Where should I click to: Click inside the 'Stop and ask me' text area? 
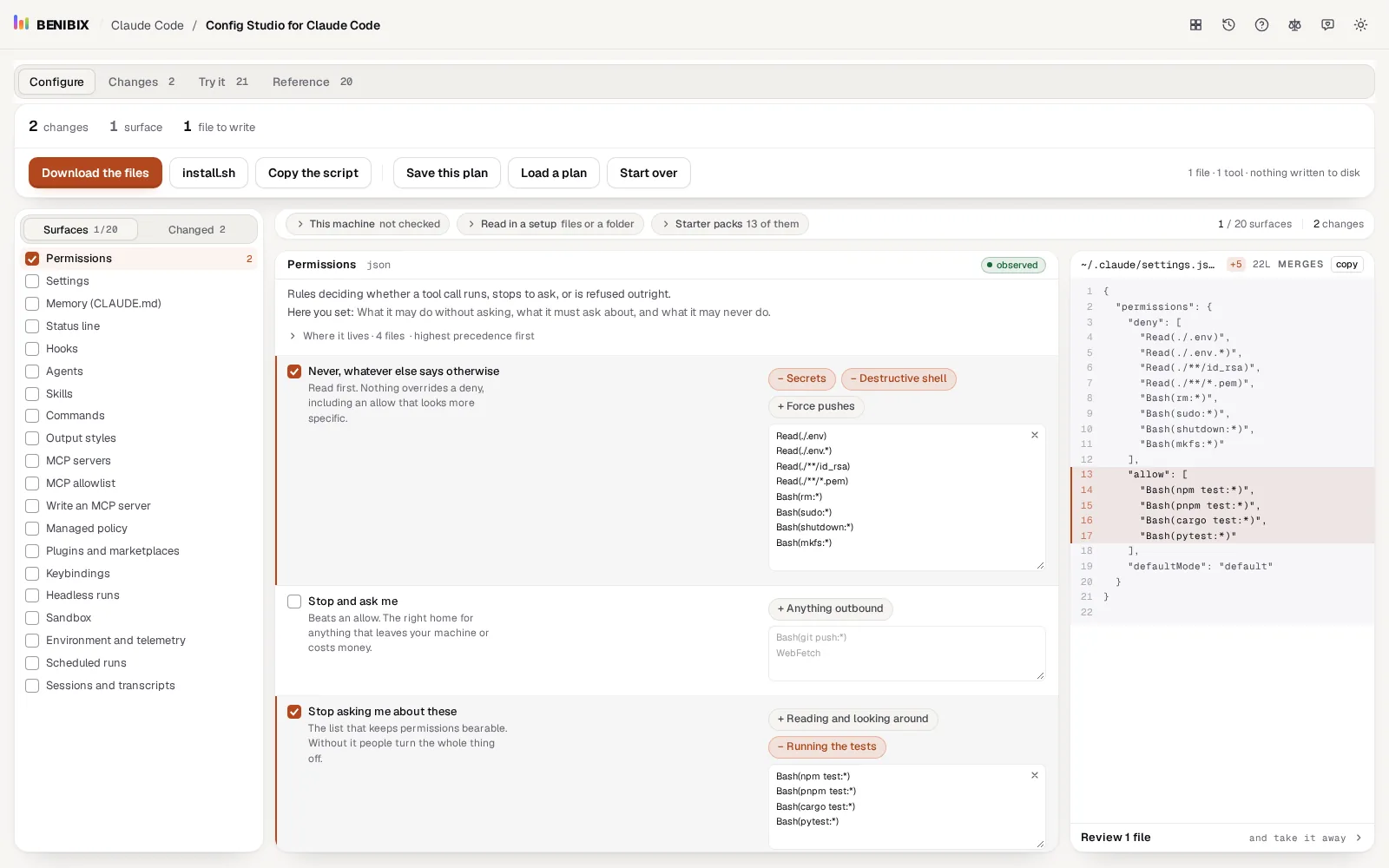click(x=906, y=654)
